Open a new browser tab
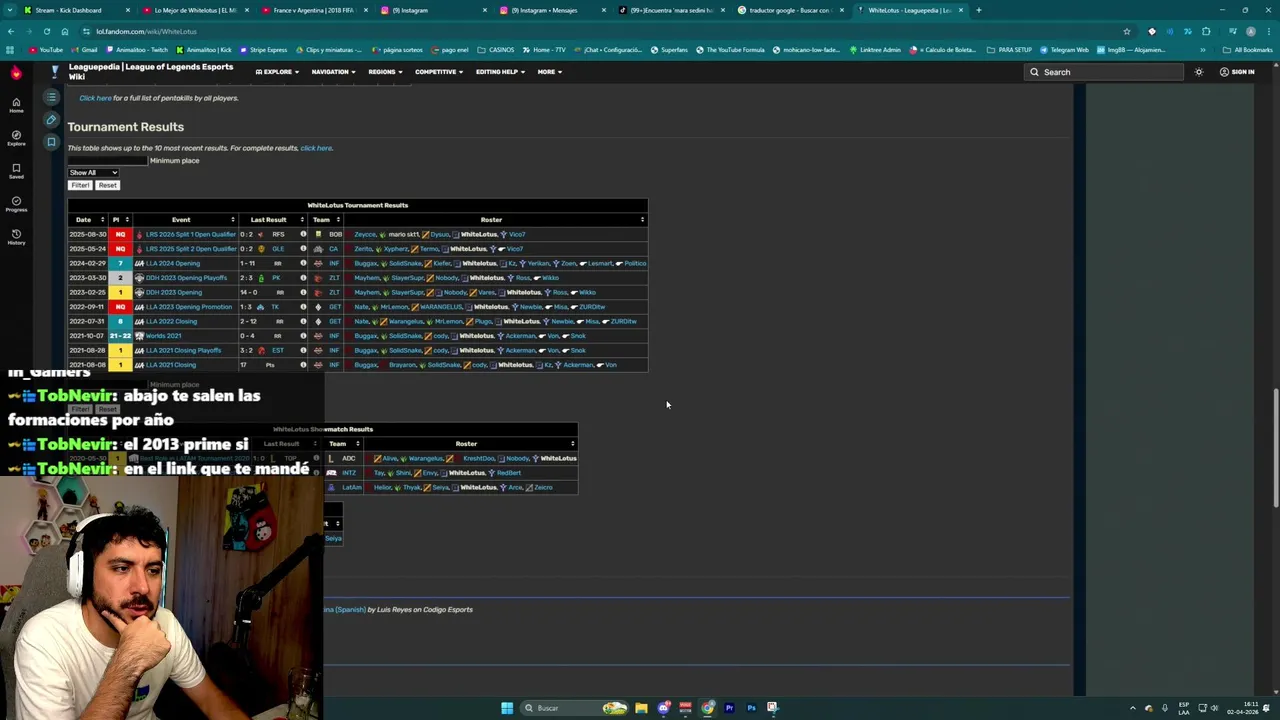Image resolution: width=1280 pixels, height=720 pixels. tap(978, 10)
